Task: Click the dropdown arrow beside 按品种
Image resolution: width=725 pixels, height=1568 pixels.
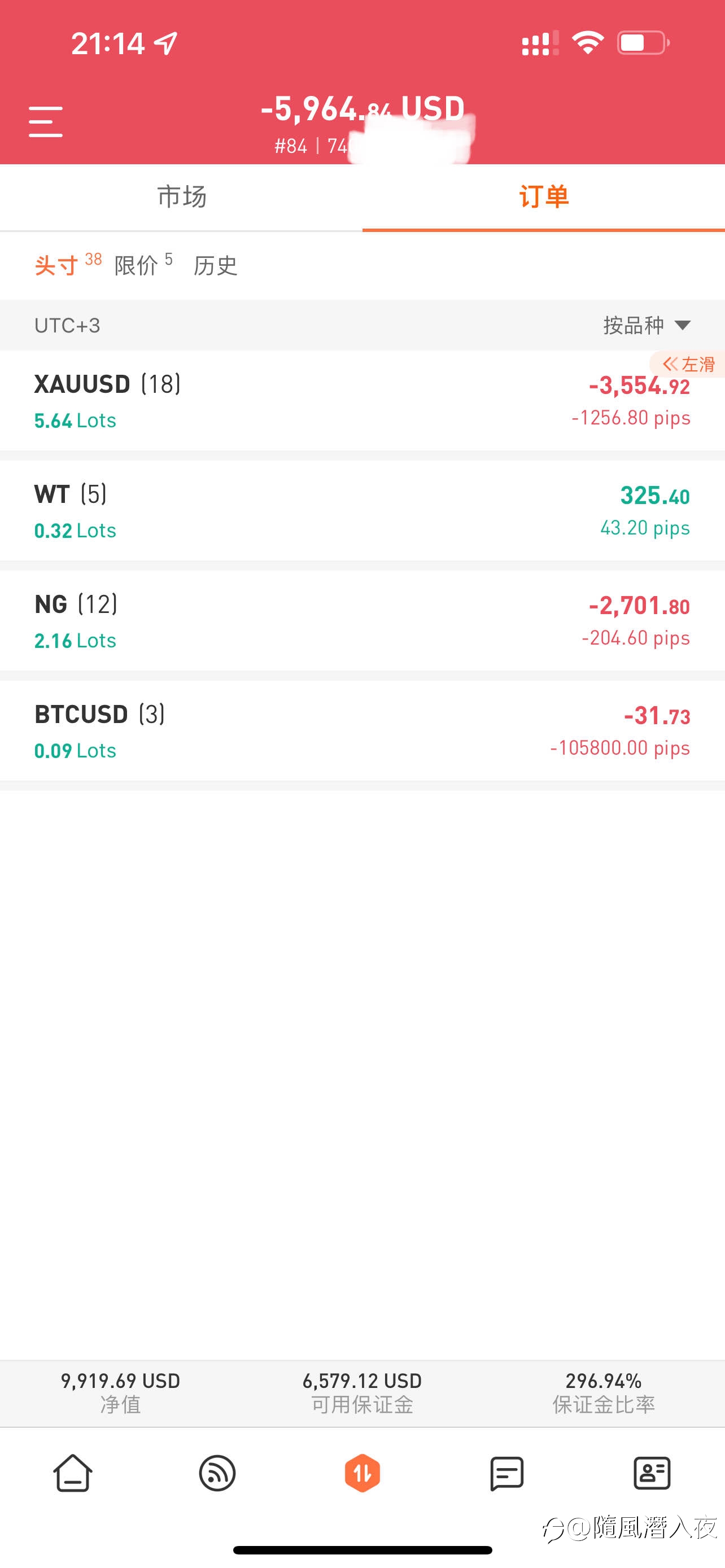Action: tap(683, 325)
